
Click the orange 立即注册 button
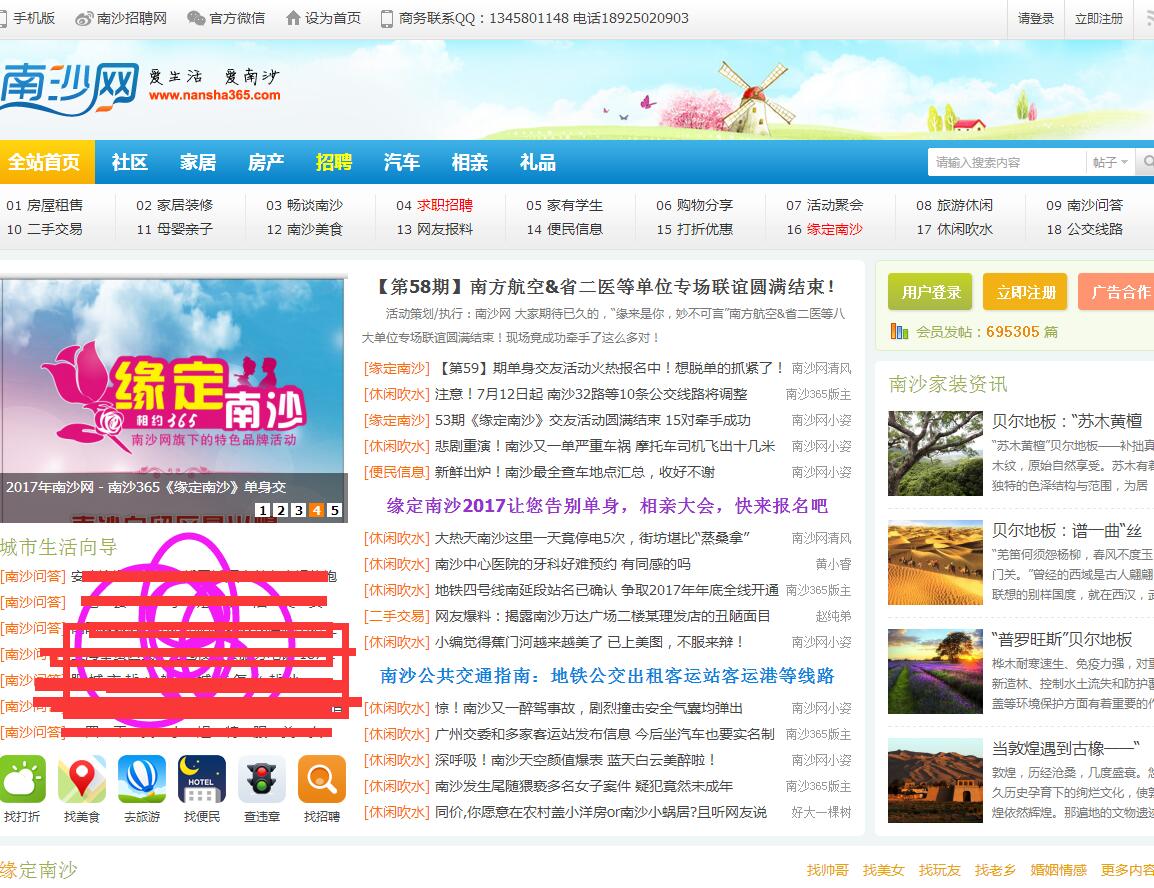[x=1025, y=292]
